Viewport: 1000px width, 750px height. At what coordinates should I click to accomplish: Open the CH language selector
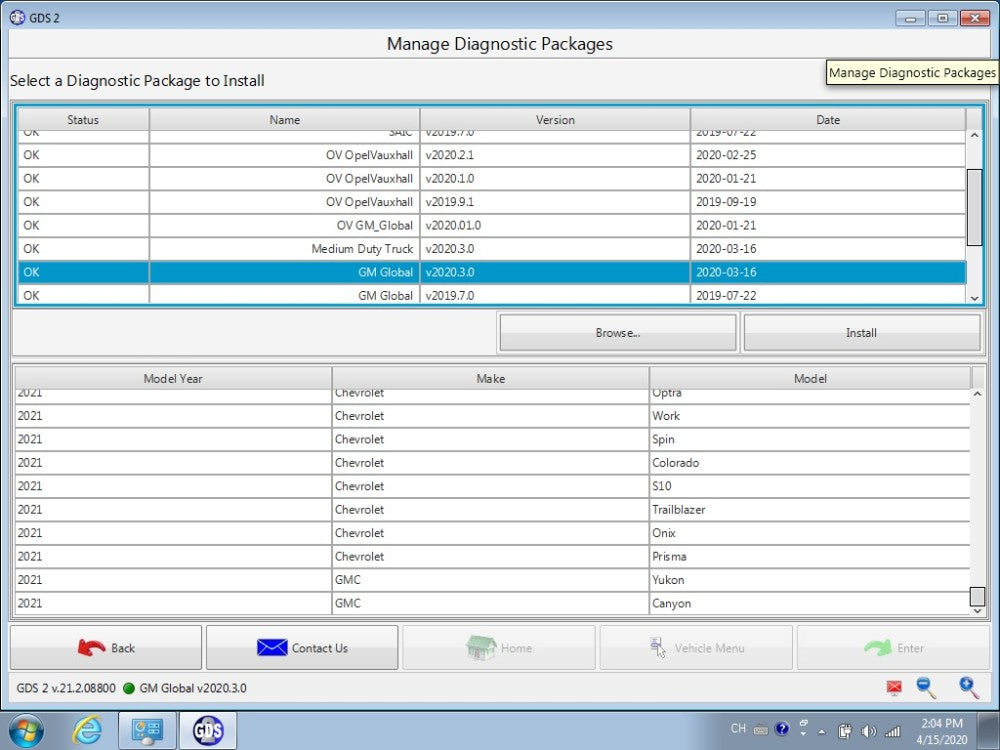coord(738,729)
